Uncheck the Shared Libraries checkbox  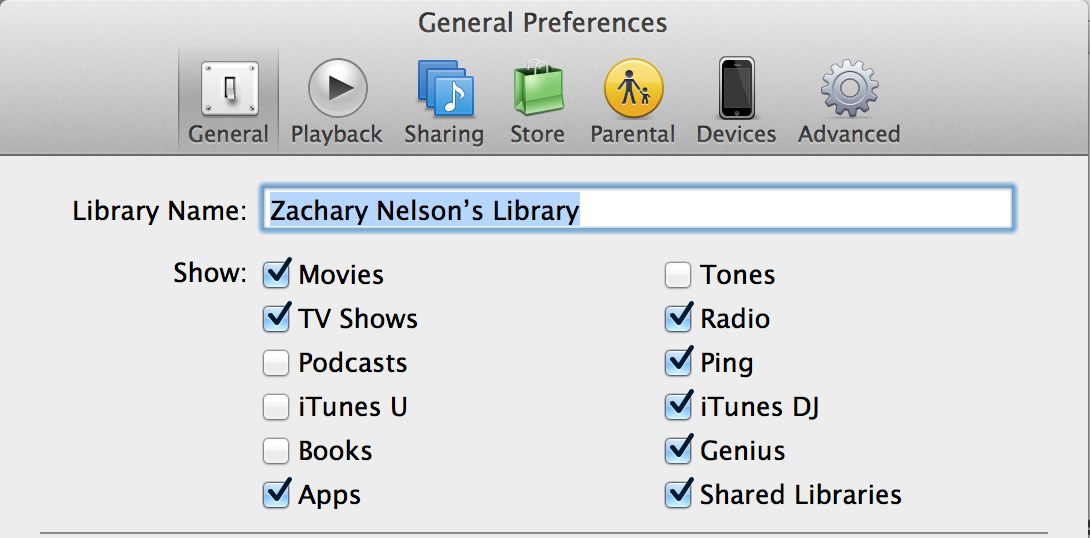(x=678, y=494)
